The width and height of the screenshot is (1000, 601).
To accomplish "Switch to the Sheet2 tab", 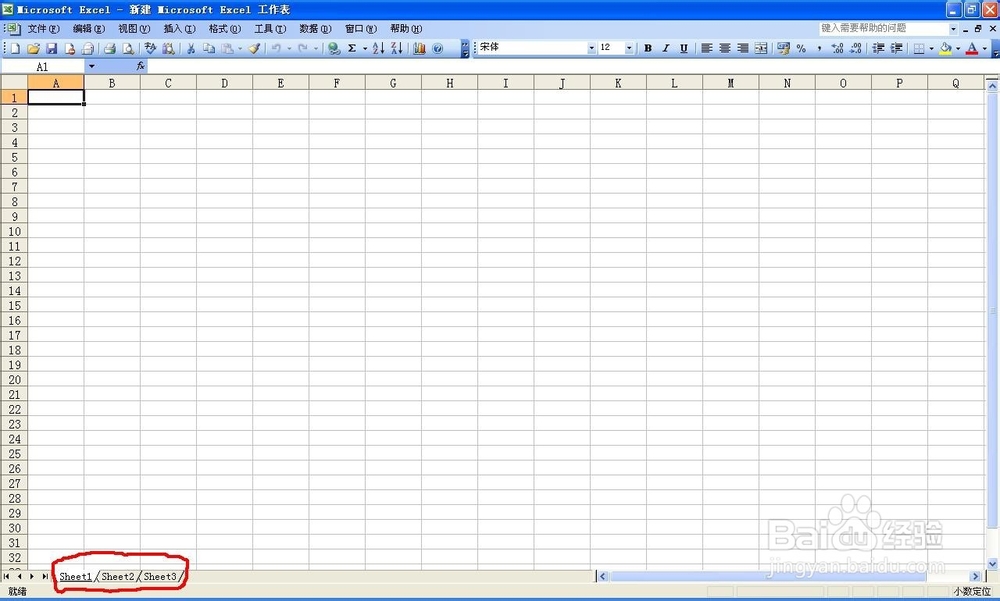I will click(x=118, y=577).
